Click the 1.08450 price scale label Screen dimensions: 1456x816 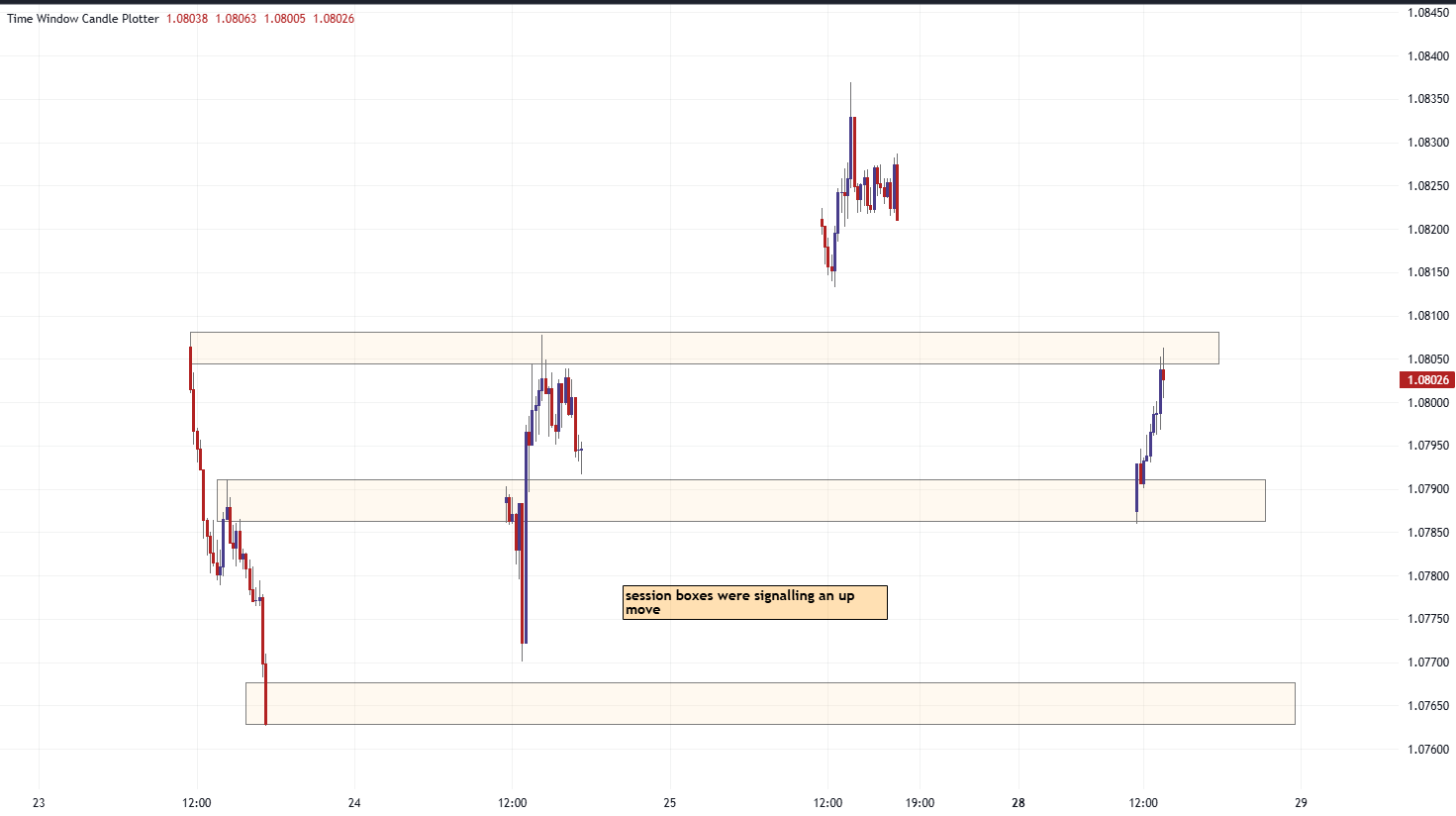(x=1427, y=13)
